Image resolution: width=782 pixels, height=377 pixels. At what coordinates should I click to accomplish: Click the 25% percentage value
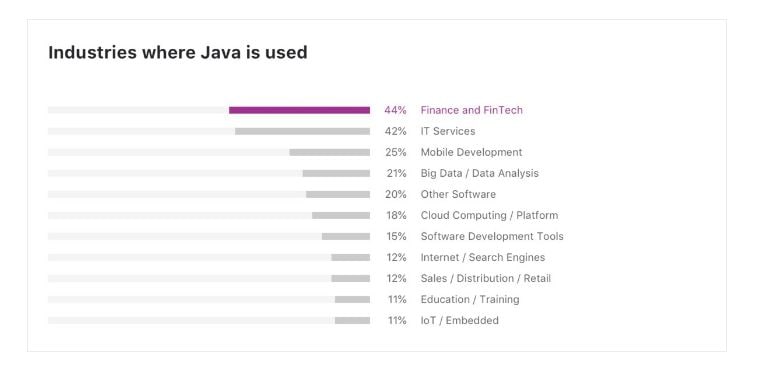click(395, 152)
